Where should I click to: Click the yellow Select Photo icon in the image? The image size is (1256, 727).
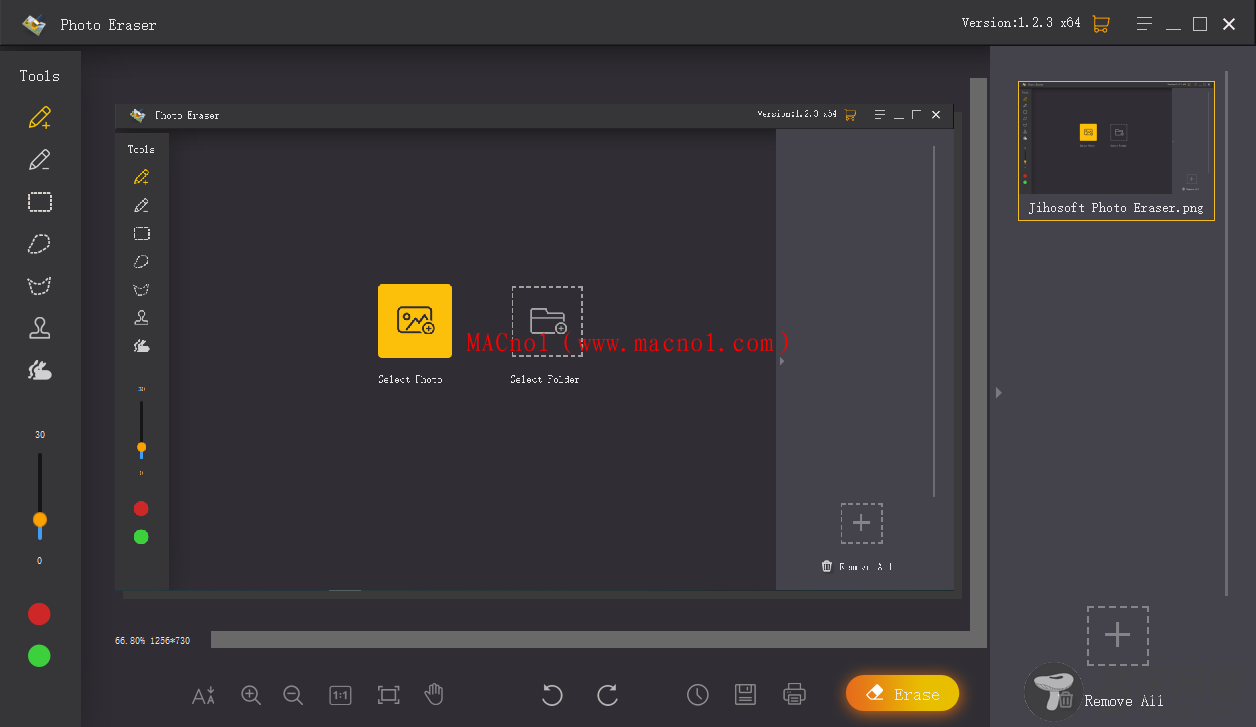(415, 321)
